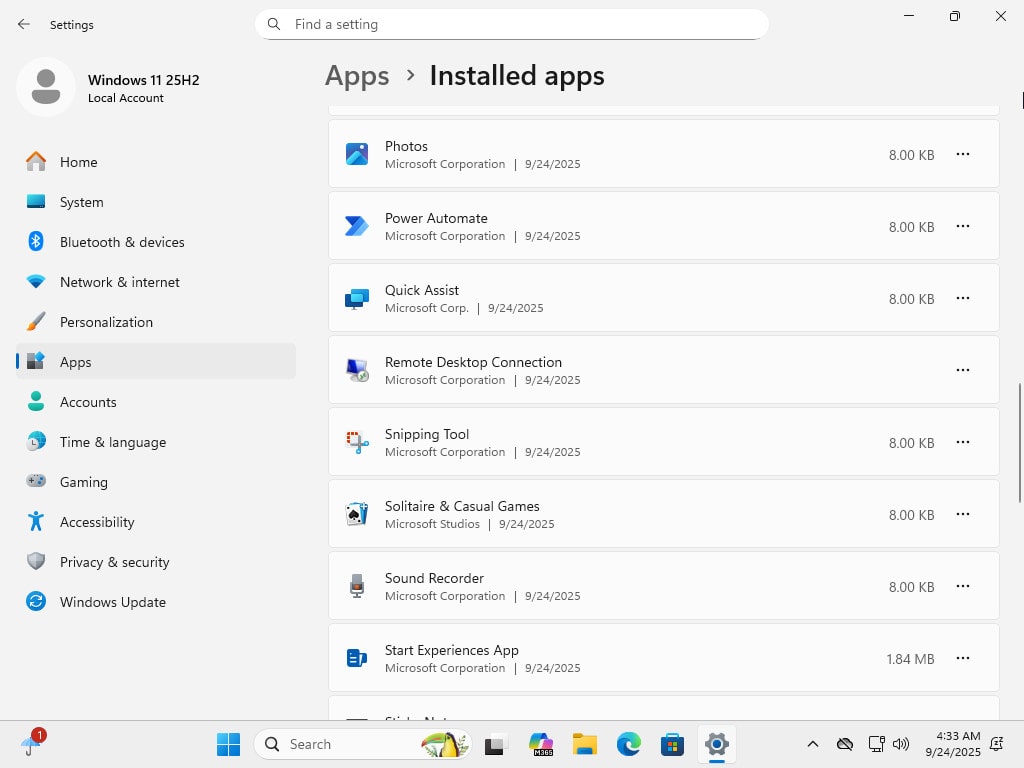Click the Snipping Tool name text
The width and height of the screenshot is (1024, 768).
coord(427,434)
